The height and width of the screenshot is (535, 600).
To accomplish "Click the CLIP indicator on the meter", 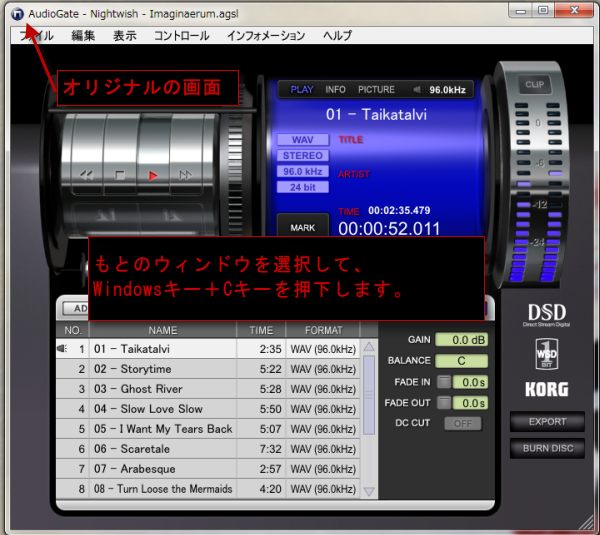I will [534, 85].
